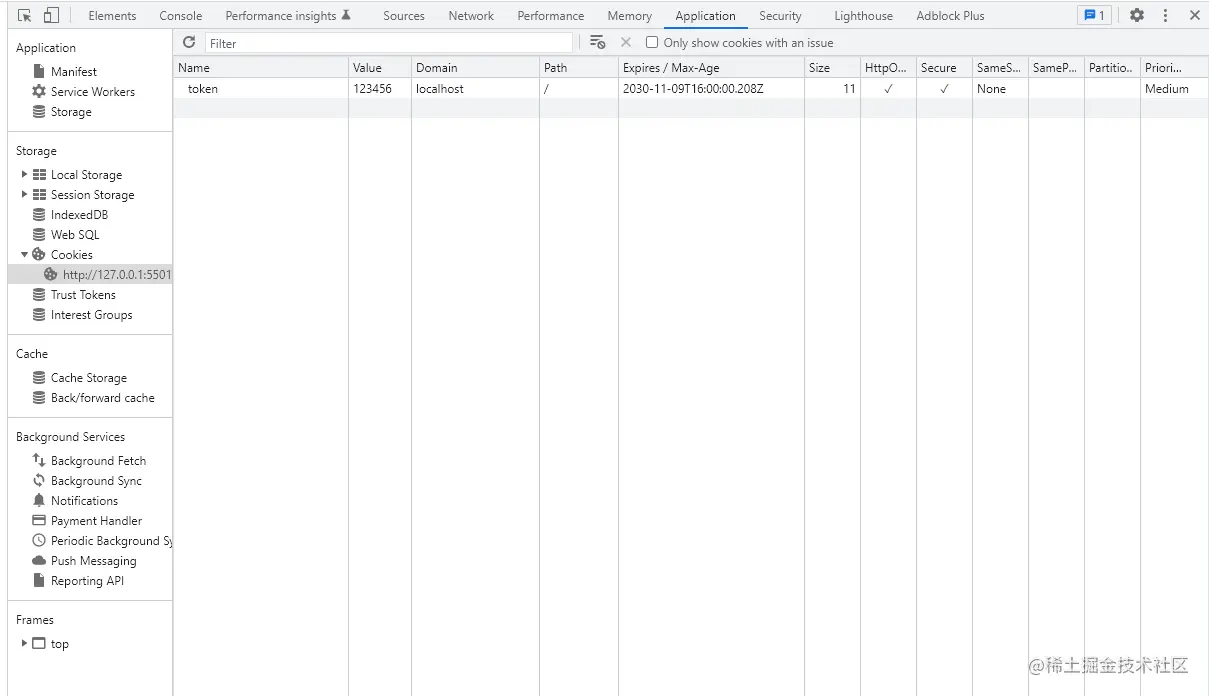1209x696 pixels.
Task: Sort by the Path column header
Action: point(579,68)
